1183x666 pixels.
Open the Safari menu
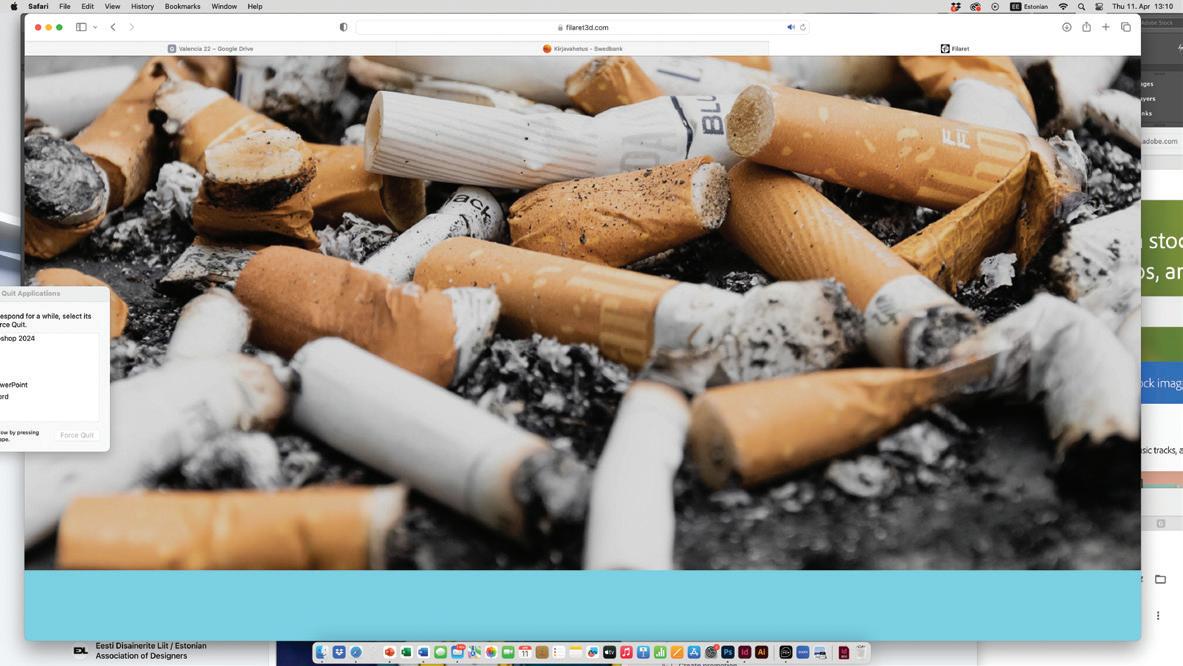[38, 6]
